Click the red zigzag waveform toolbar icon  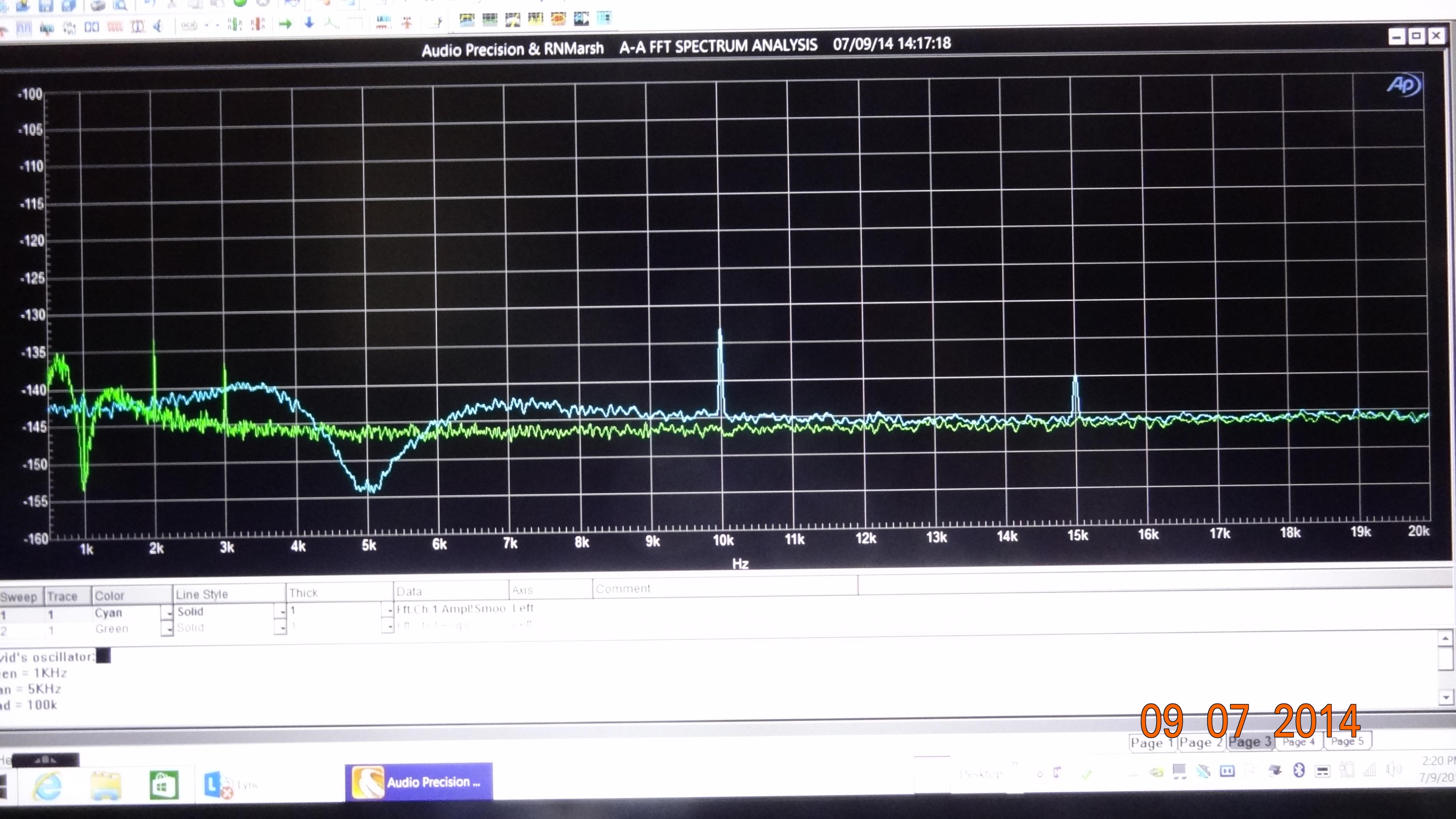point(115,27)
